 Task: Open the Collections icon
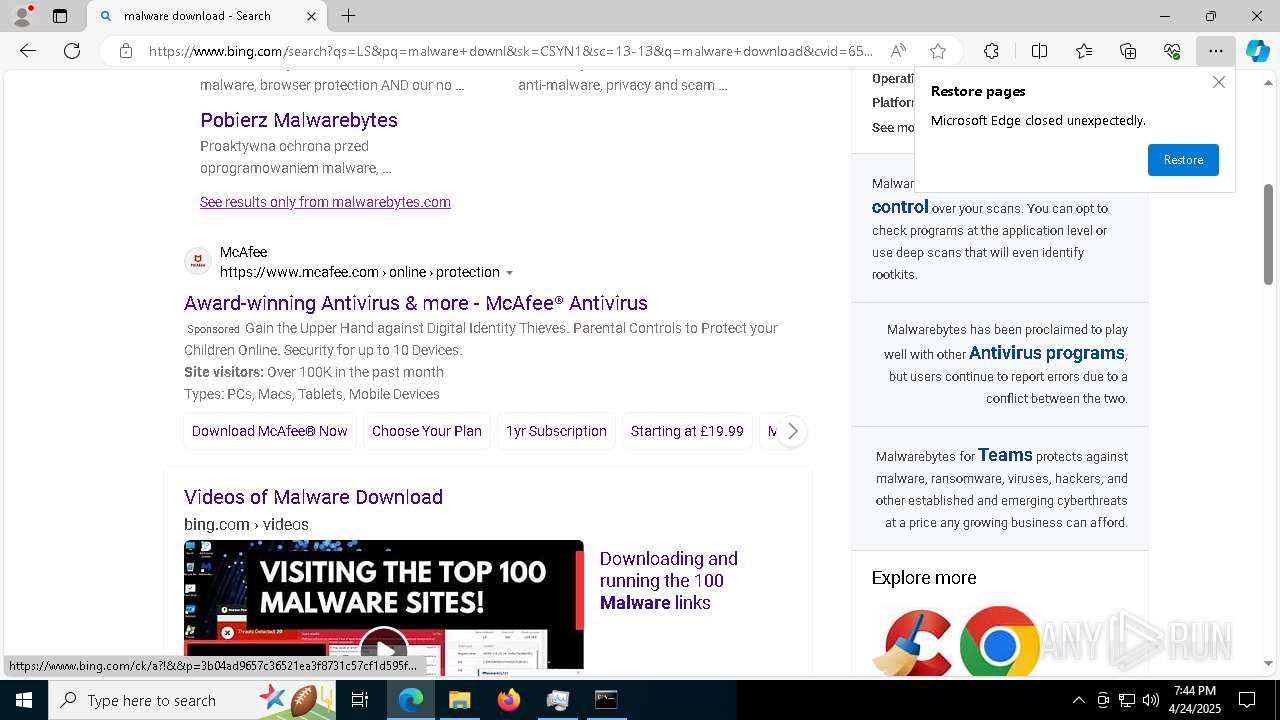pos(1128,51)
